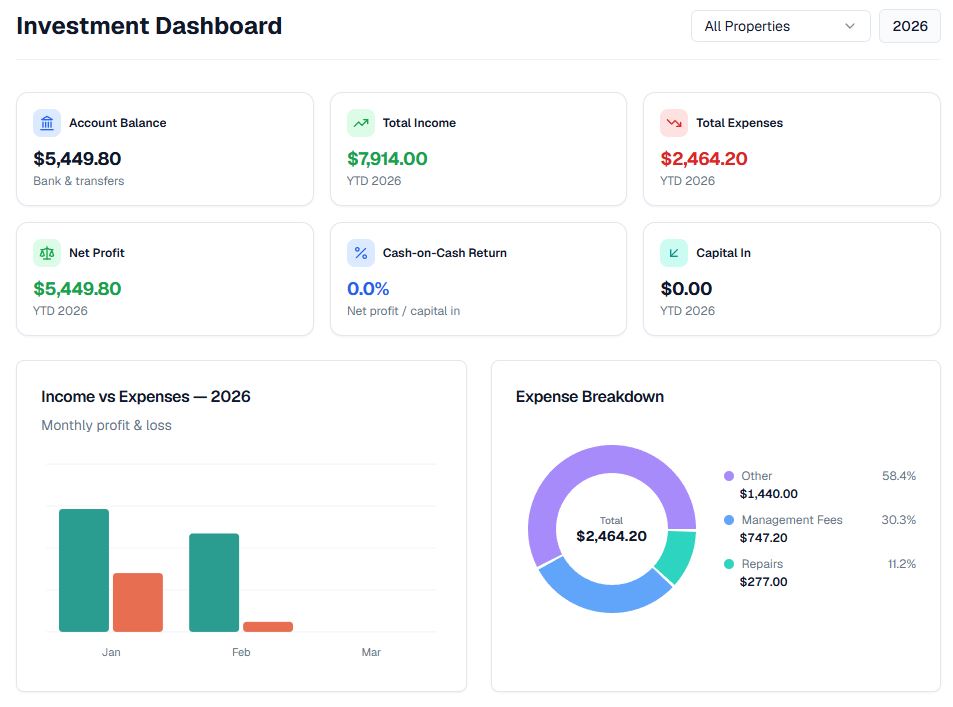Screen dimensions: 953x707
Task: Click the $2,464.20 total in the donut center
Action: pos(611,536)
